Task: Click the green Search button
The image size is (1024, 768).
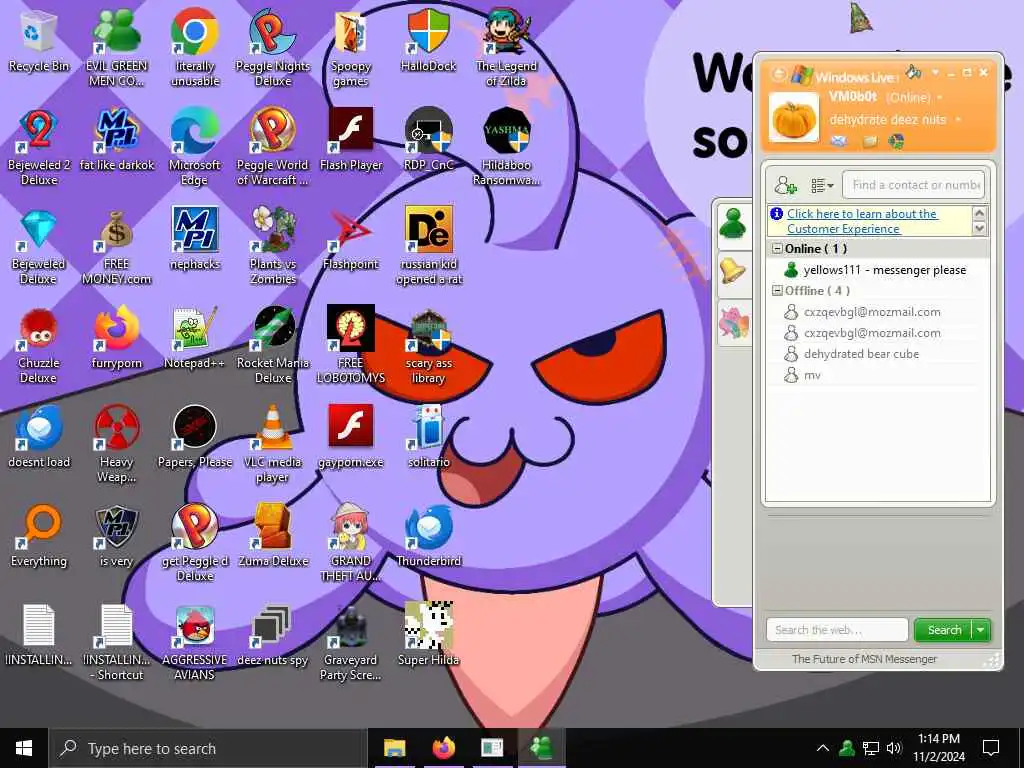Action: tap(943, 630)
